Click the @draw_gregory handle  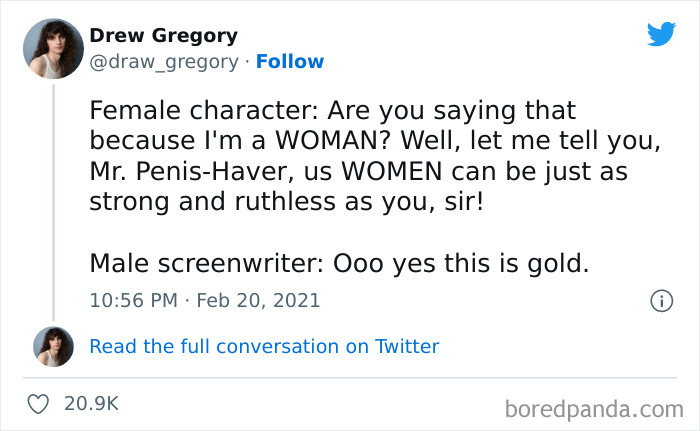[x=163, y=61]
